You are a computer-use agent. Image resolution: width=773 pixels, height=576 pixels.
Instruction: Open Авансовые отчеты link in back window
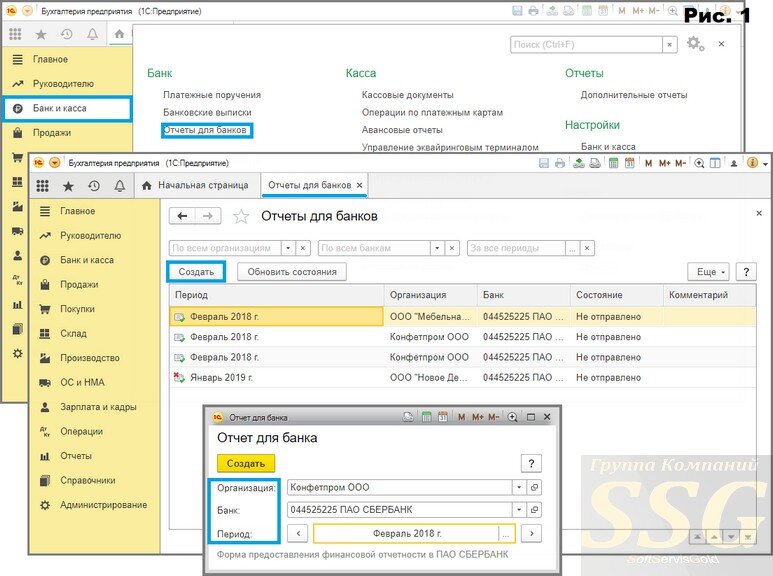click(402, 130)
